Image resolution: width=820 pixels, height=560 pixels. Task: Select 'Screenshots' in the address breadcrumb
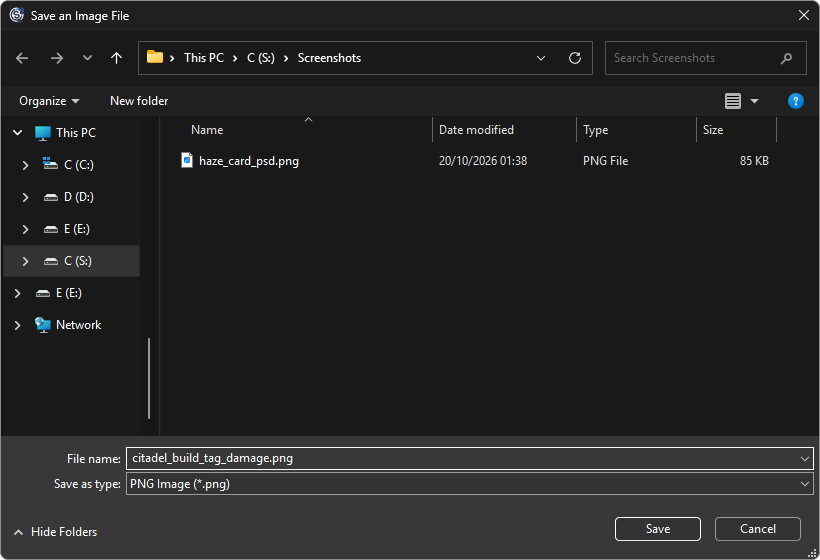[329, 58]
